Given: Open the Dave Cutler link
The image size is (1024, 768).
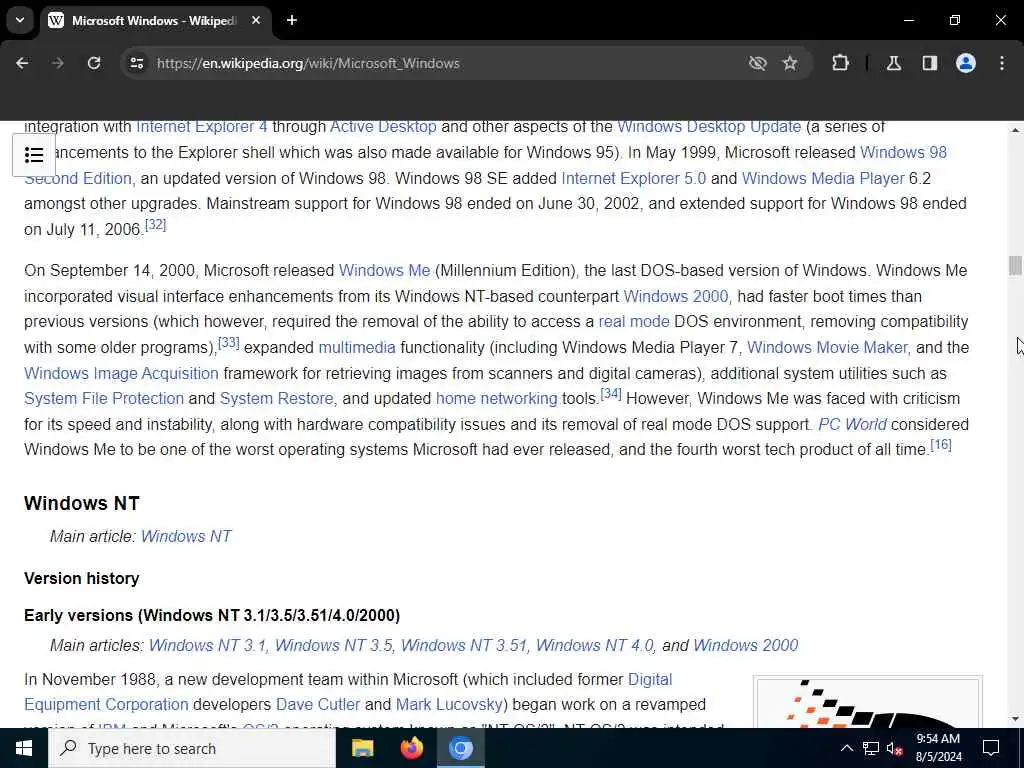Looking at the screenshot, I should 318,705.
